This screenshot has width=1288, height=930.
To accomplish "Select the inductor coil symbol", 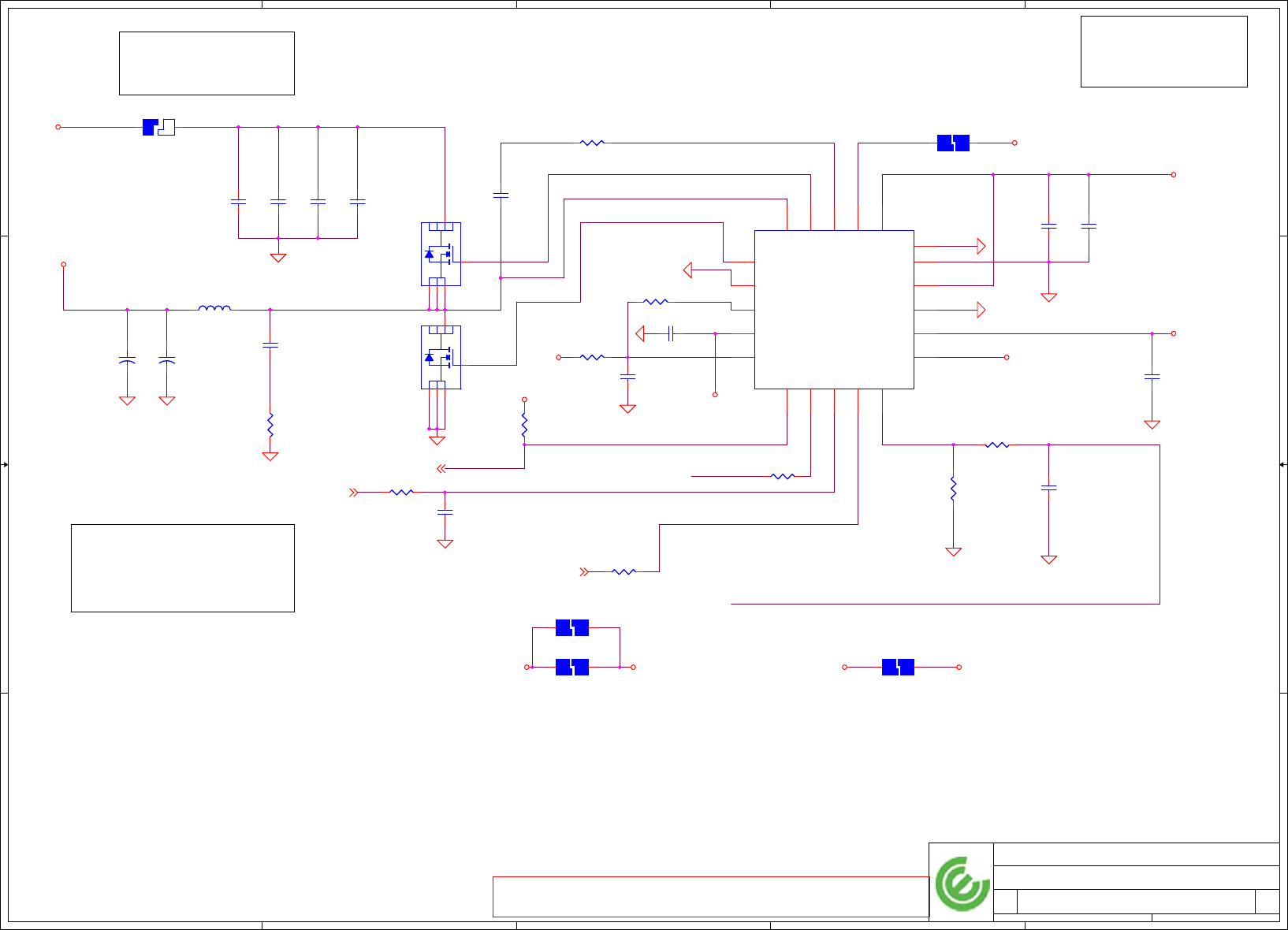I will click(214, 308).
